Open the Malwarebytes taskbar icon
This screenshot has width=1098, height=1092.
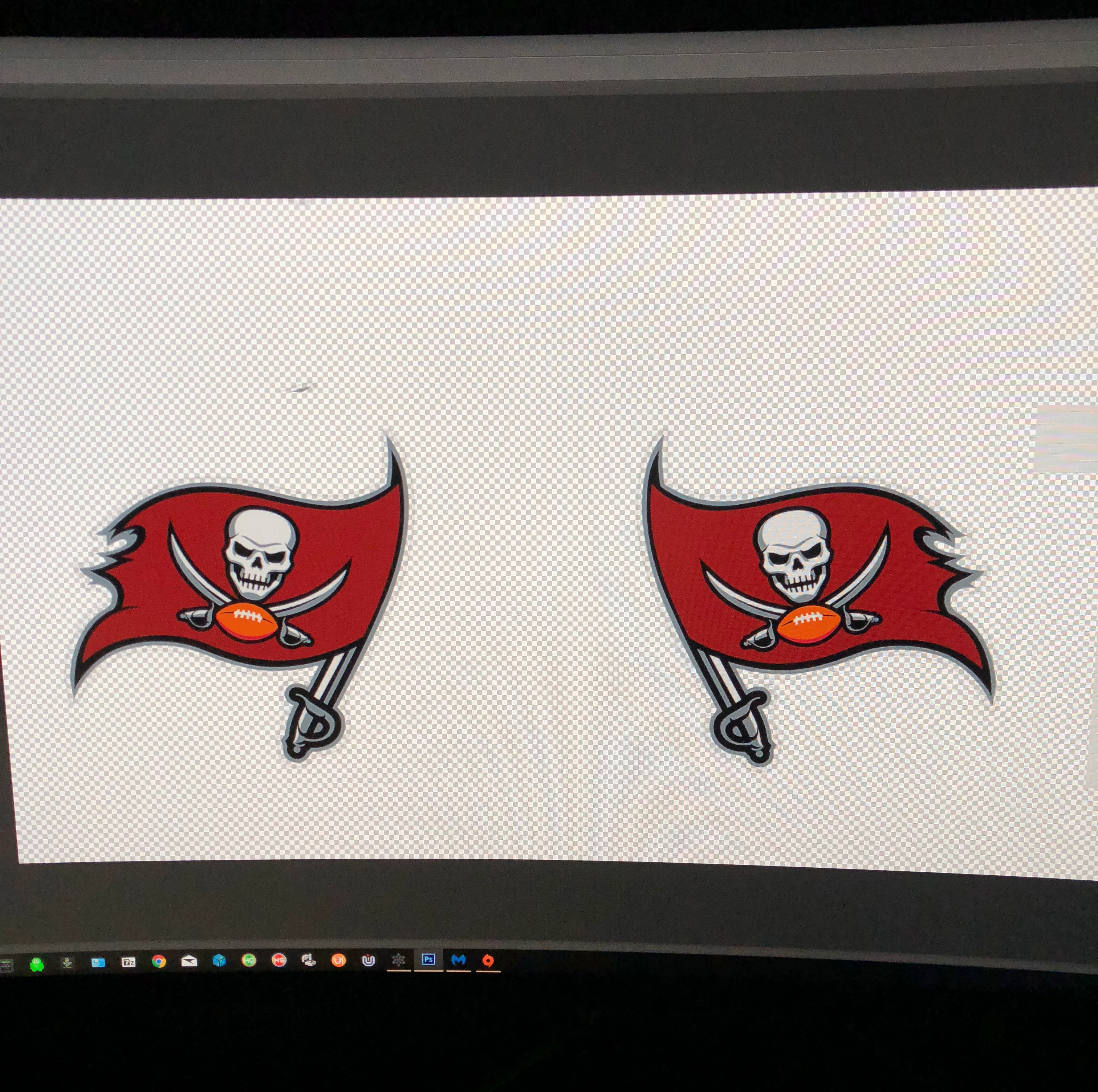click(458, 959)
